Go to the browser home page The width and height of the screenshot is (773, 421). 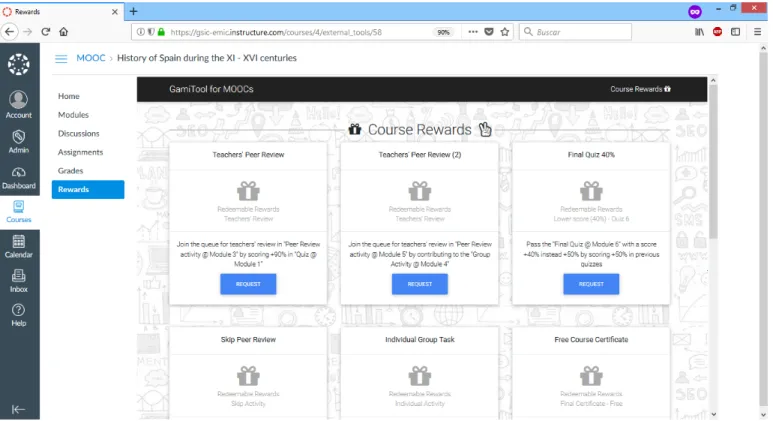click(64, 32)
